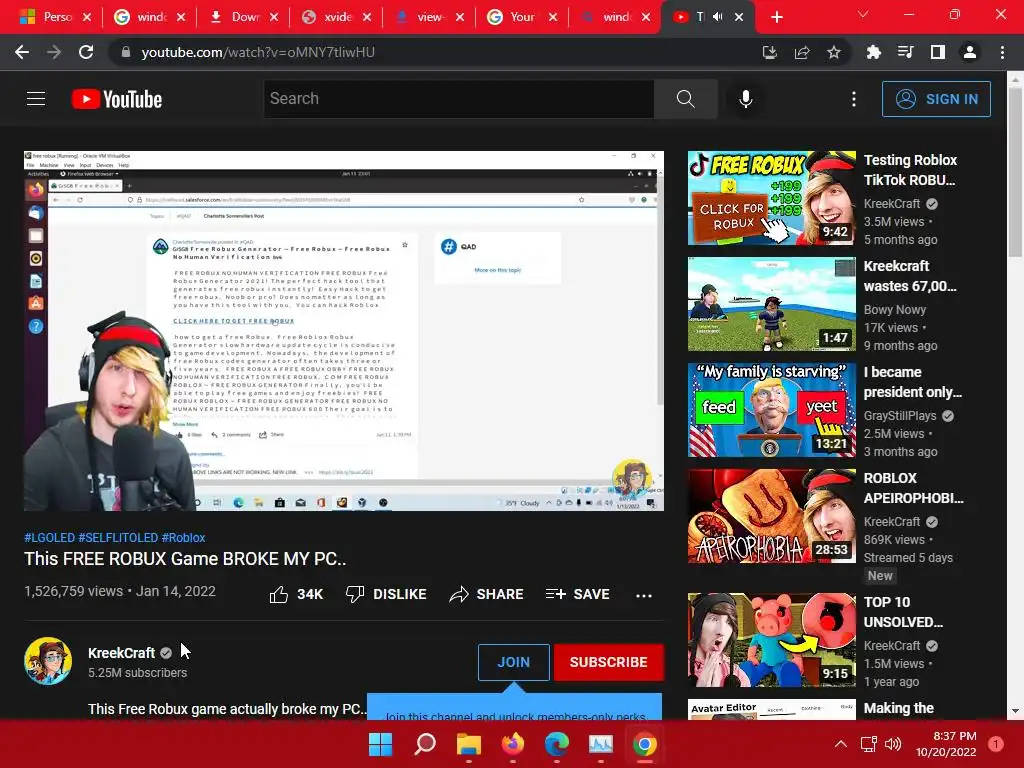
Task: Open Testing Roblox TikTok ROBU thumbnail
Action: pos(771,198)
